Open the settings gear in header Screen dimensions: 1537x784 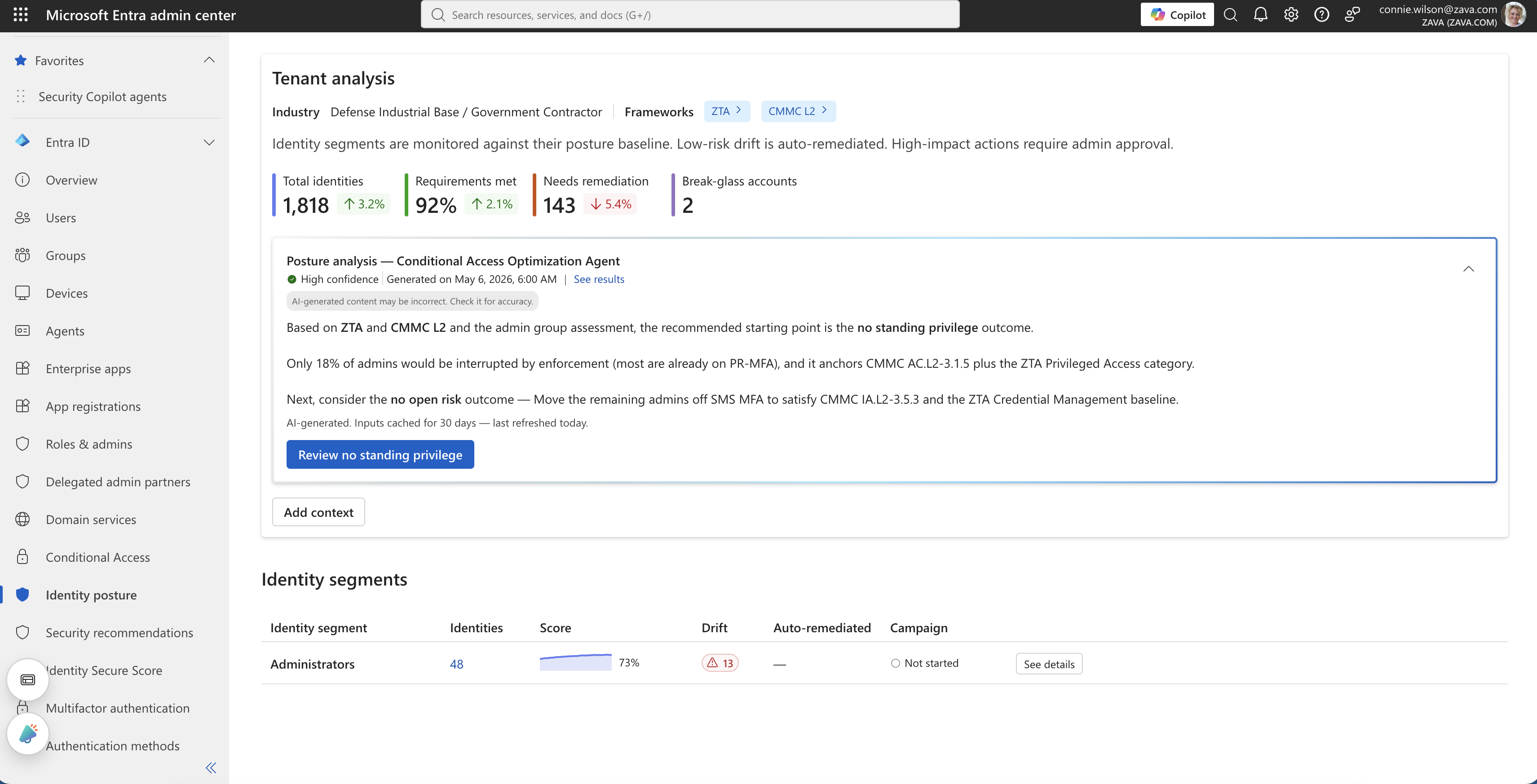[x=1291, y=14]
